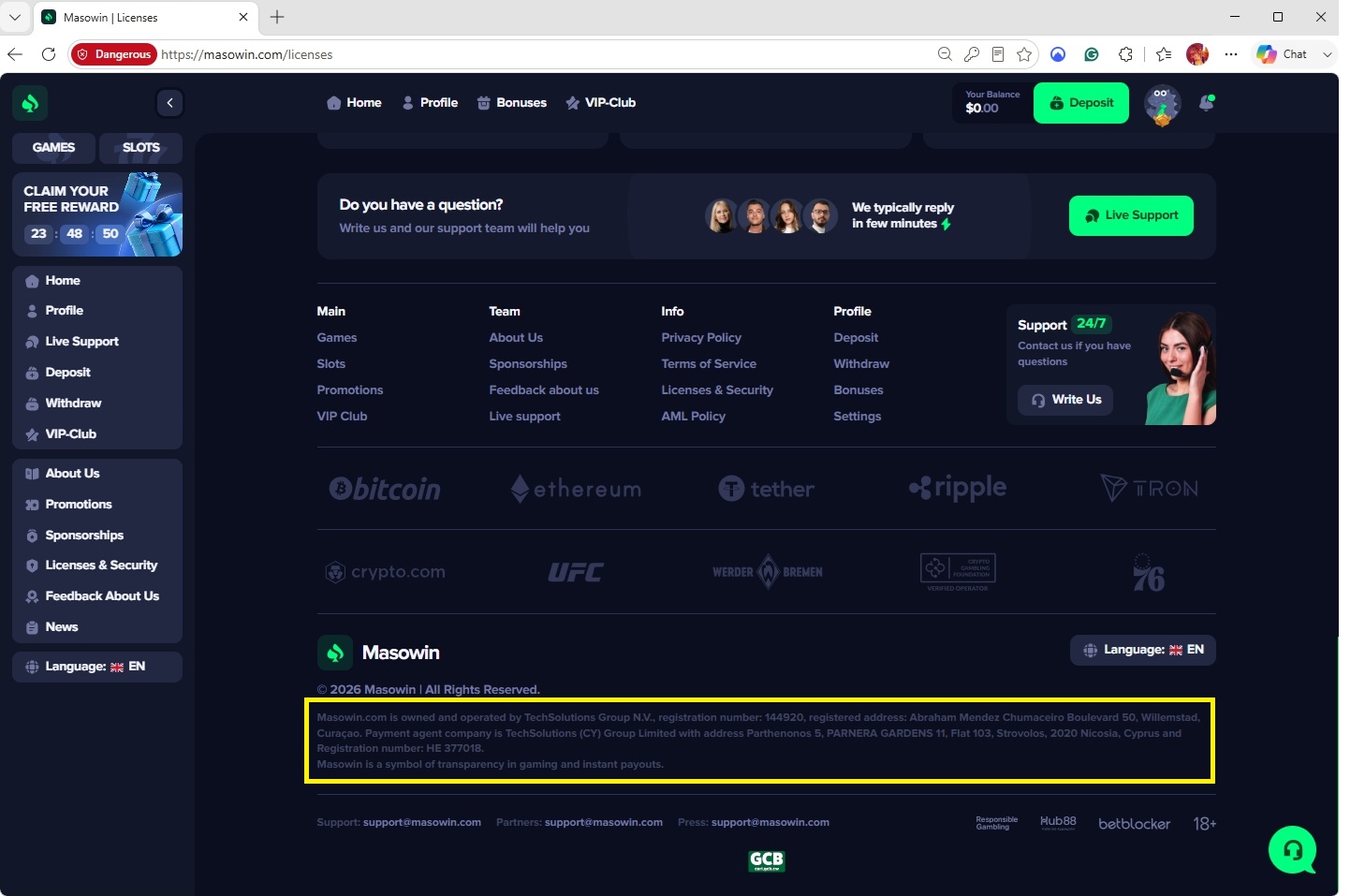
Task: Click the green Live Support button
Action: 1131,215
